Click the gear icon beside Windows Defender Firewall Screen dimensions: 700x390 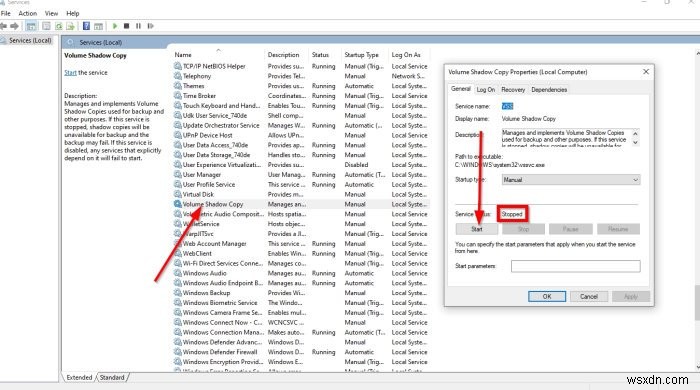tap(178, 352)
